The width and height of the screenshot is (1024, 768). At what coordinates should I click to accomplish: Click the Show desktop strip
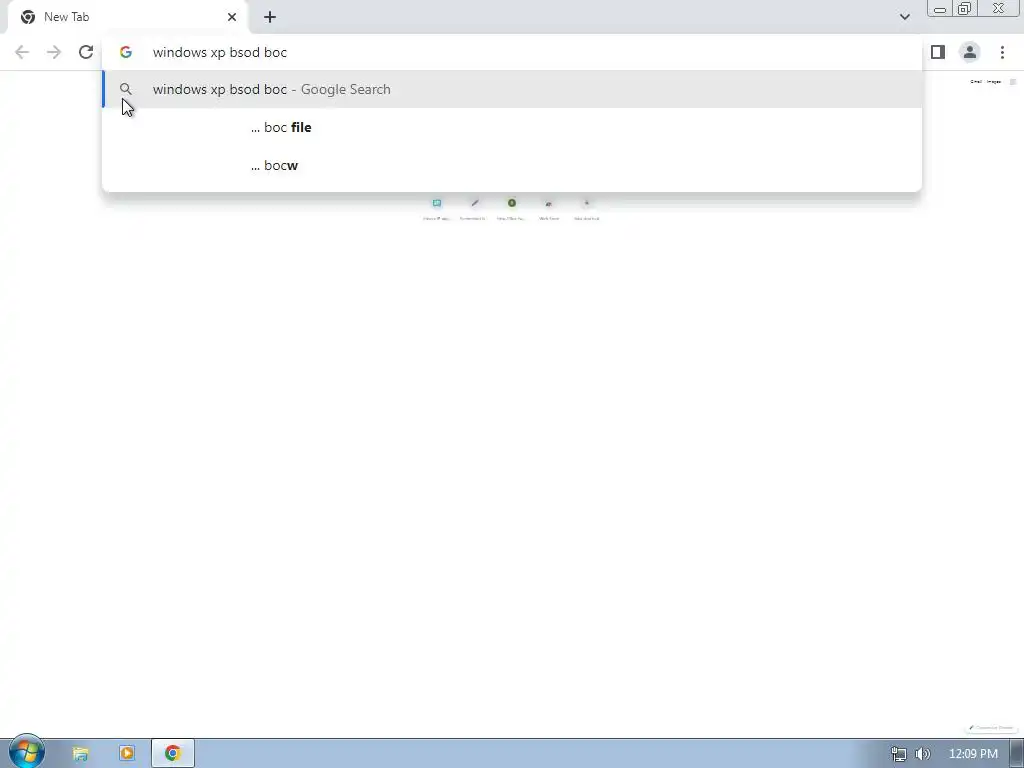[x=1017, y=754]
